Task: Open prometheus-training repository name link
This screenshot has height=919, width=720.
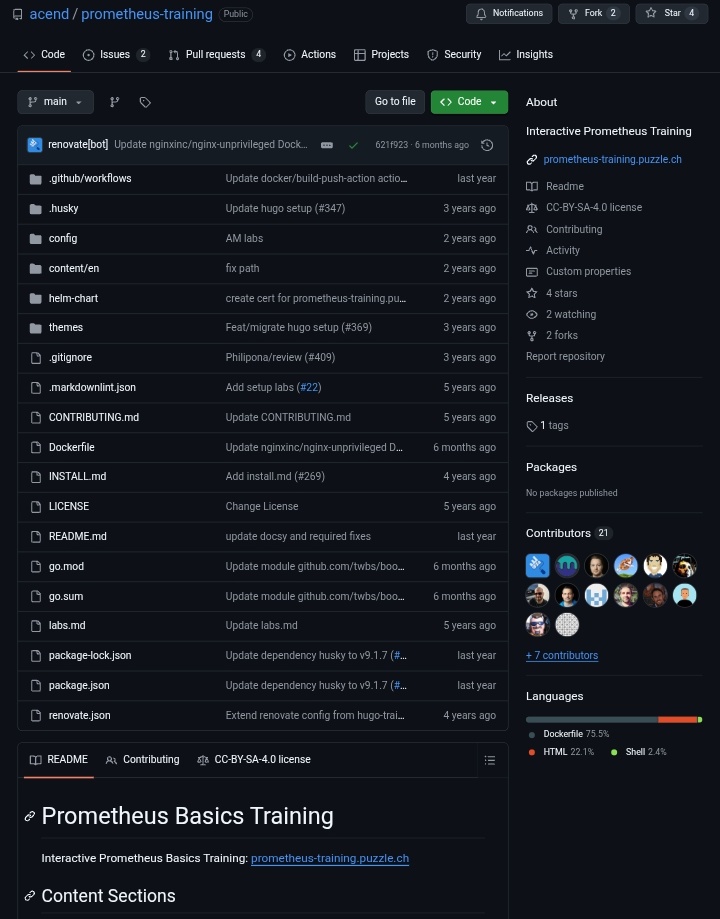Action: point(147,14)
